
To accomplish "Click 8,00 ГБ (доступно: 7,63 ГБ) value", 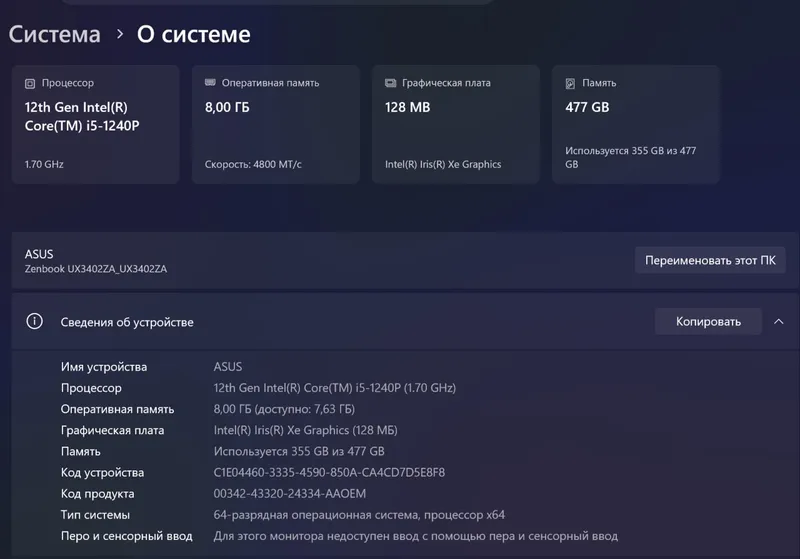I will pyautogui.click(x=284, y=409).
